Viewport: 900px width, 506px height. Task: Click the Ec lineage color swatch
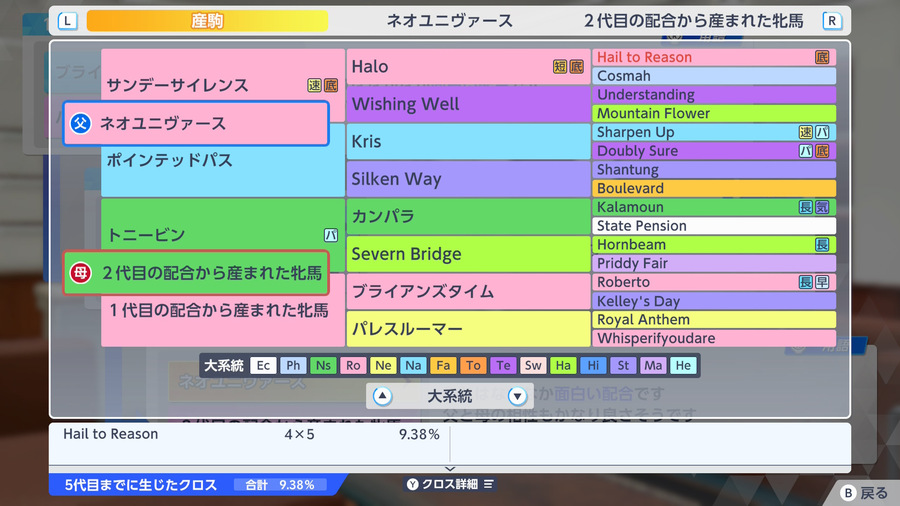[263, 365]
